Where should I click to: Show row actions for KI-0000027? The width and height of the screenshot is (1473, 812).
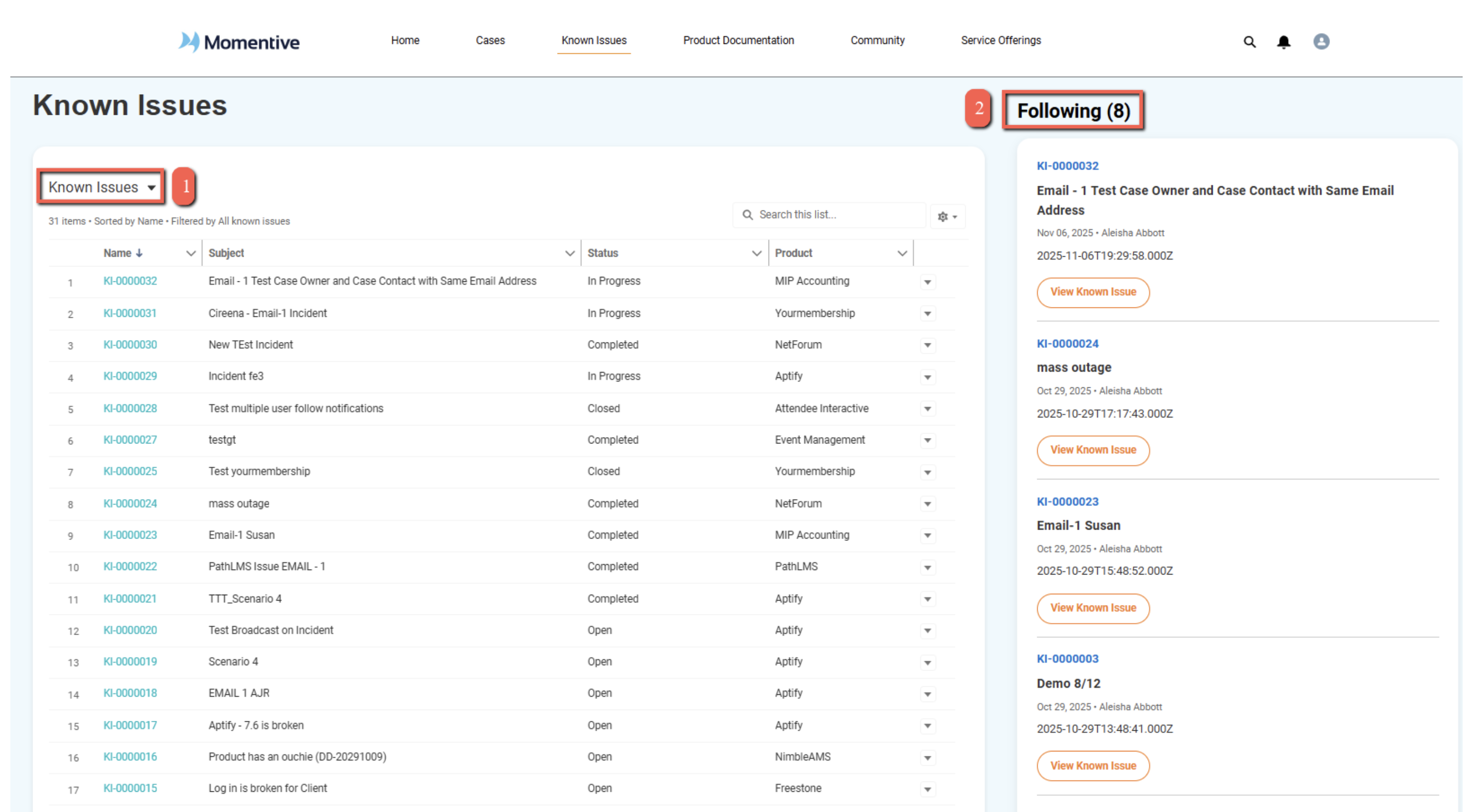[x=927, y=440]
